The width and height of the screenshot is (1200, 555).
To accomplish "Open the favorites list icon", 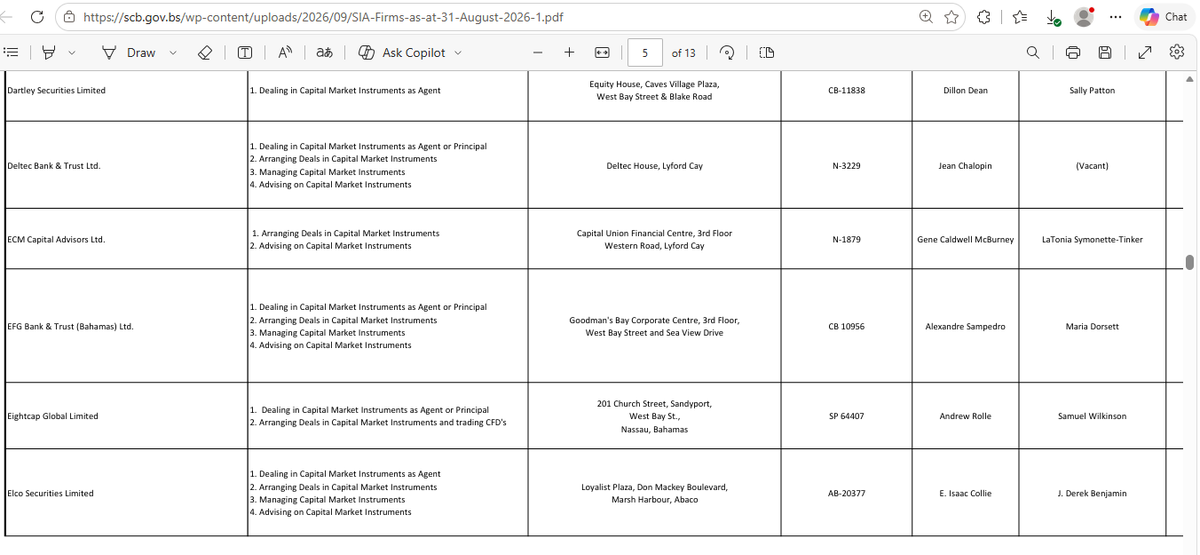I will coord(1021,17).
